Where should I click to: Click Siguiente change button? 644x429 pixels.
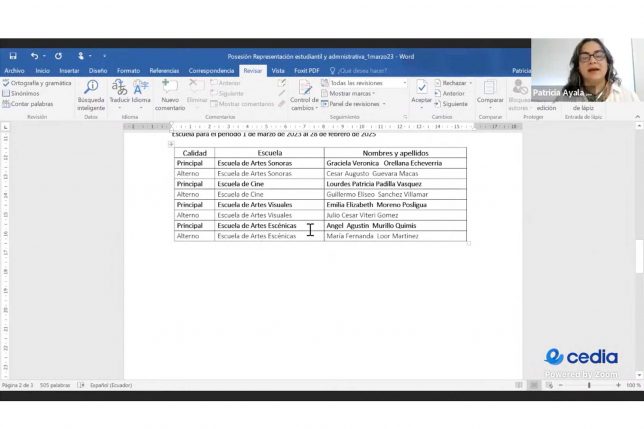pos(454,103)
